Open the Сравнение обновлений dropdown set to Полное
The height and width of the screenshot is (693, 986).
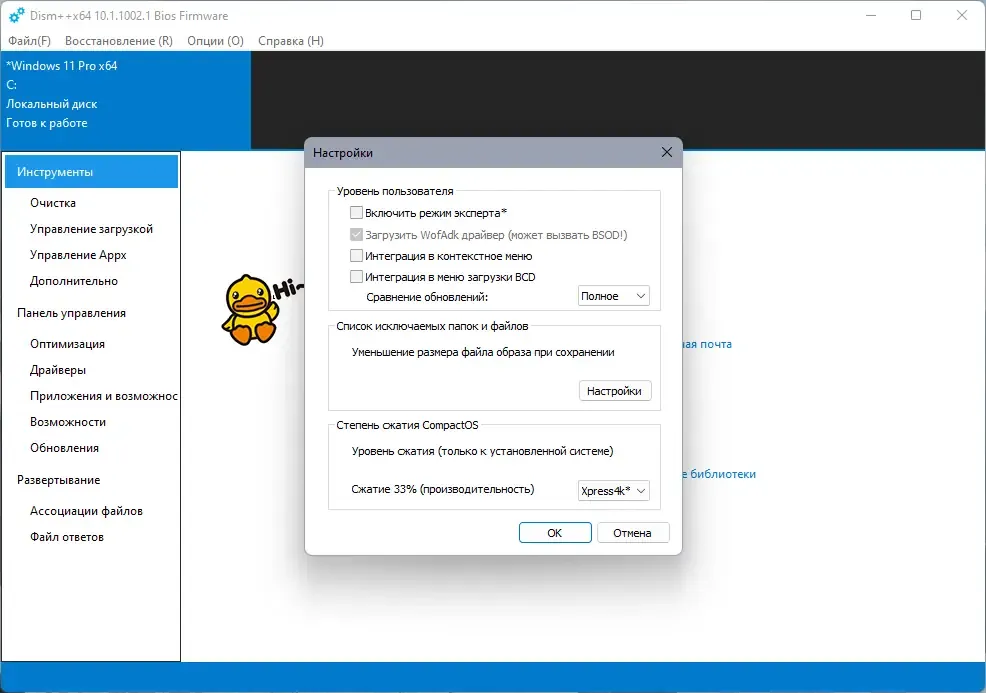point(613,296)
